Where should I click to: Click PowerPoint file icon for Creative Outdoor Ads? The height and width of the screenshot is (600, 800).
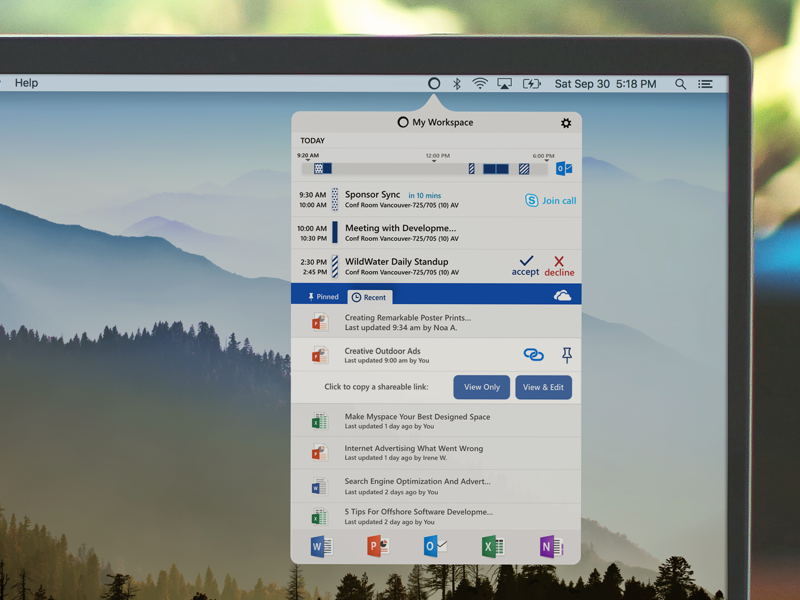[320, 355]
